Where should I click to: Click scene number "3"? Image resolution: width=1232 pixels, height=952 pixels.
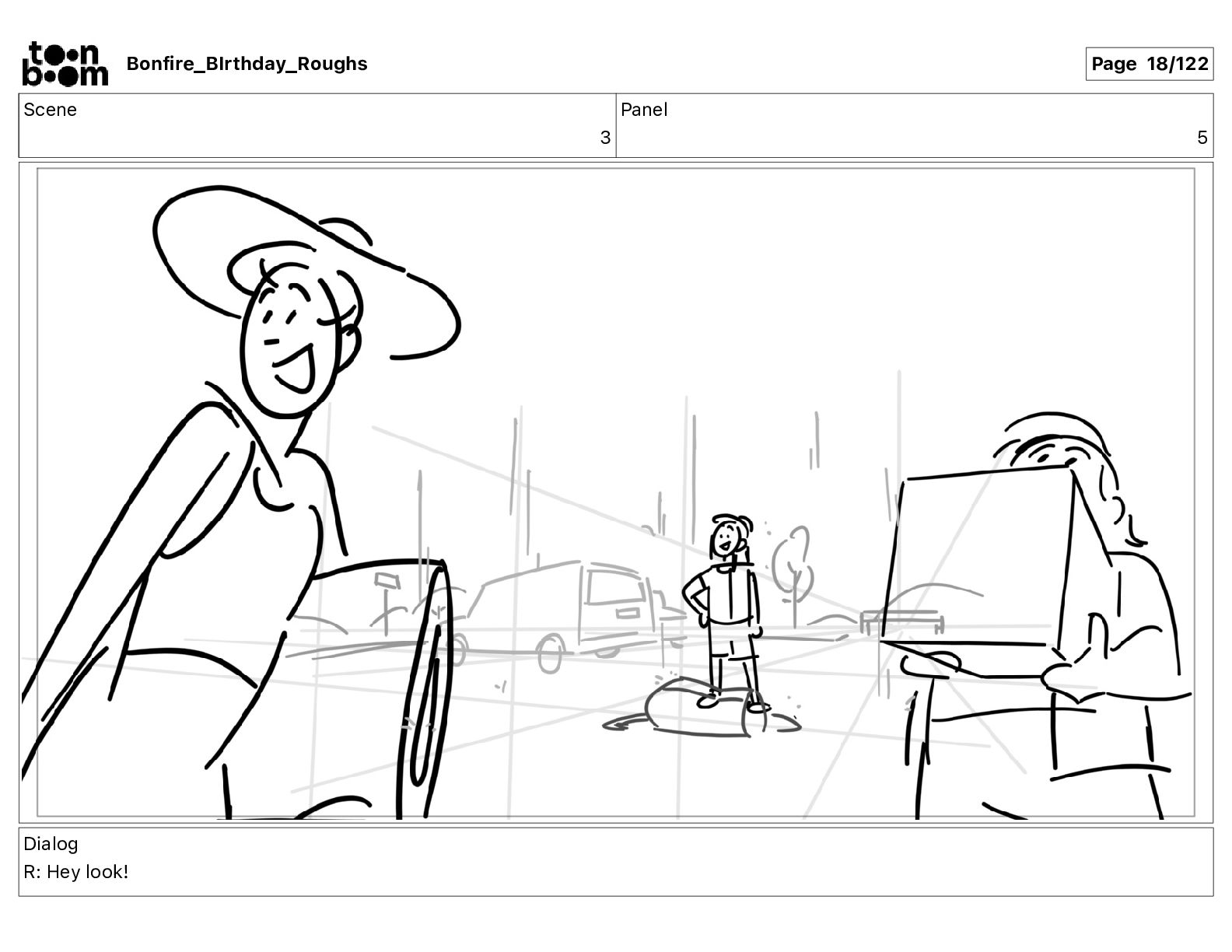(x=605, y=138)
